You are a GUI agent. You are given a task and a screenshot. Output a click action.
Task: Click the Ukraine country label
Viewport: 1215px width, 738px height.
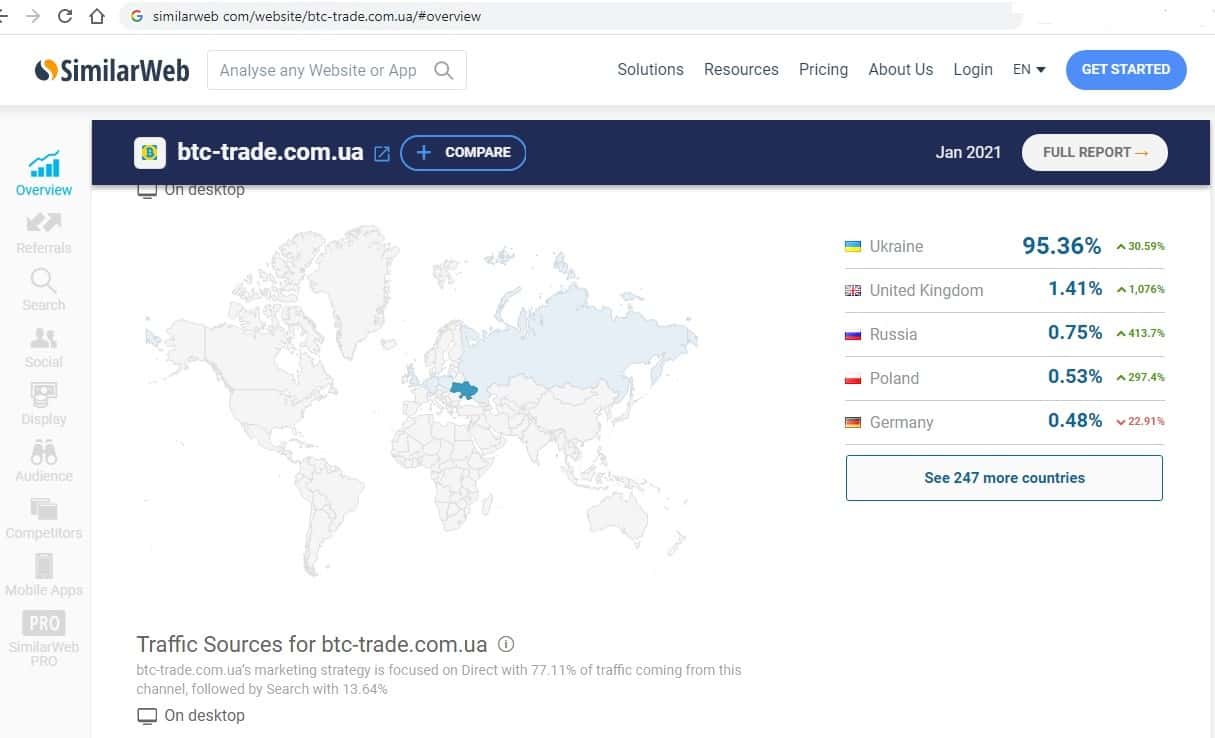pyautogui.click(x=896, y=246)
